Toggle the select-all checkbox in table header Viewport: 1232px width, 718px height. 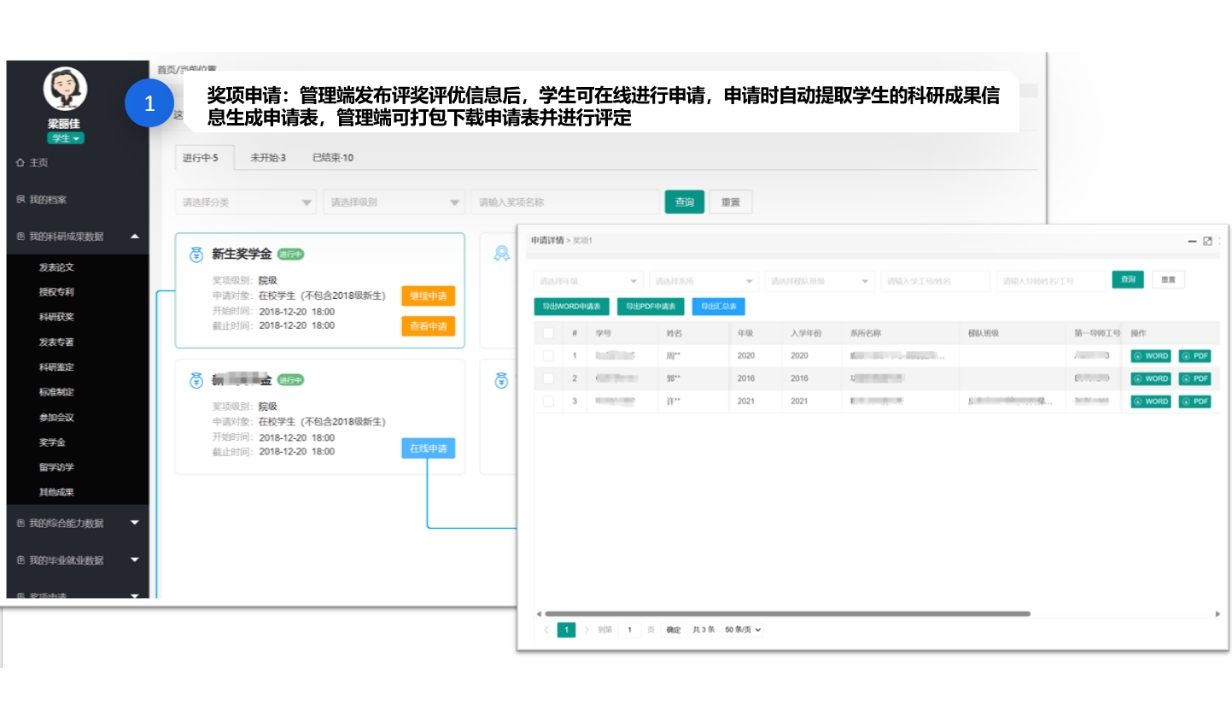pos(547,333)
